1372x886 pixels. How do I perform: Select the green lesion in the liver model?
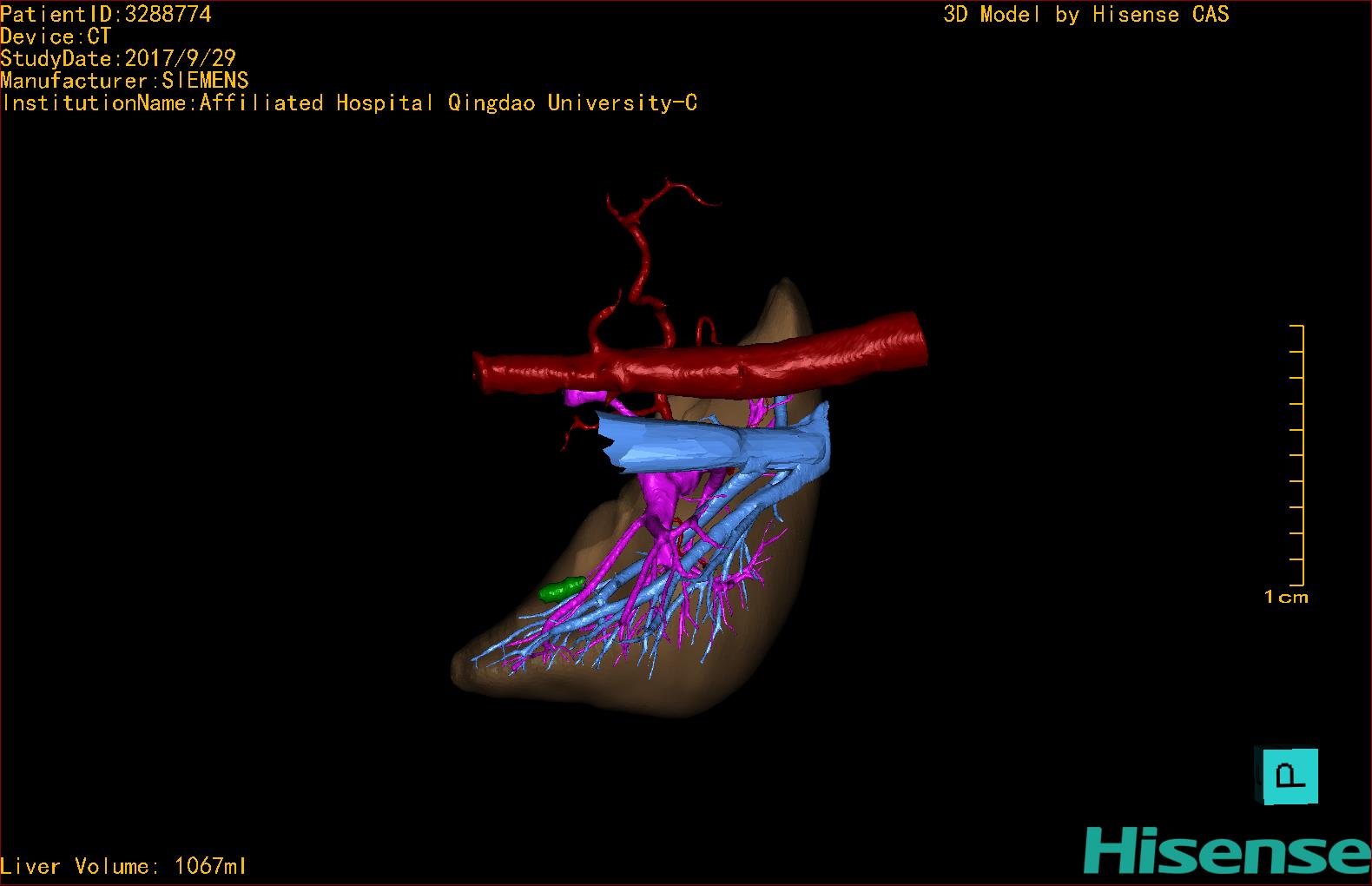563,589
